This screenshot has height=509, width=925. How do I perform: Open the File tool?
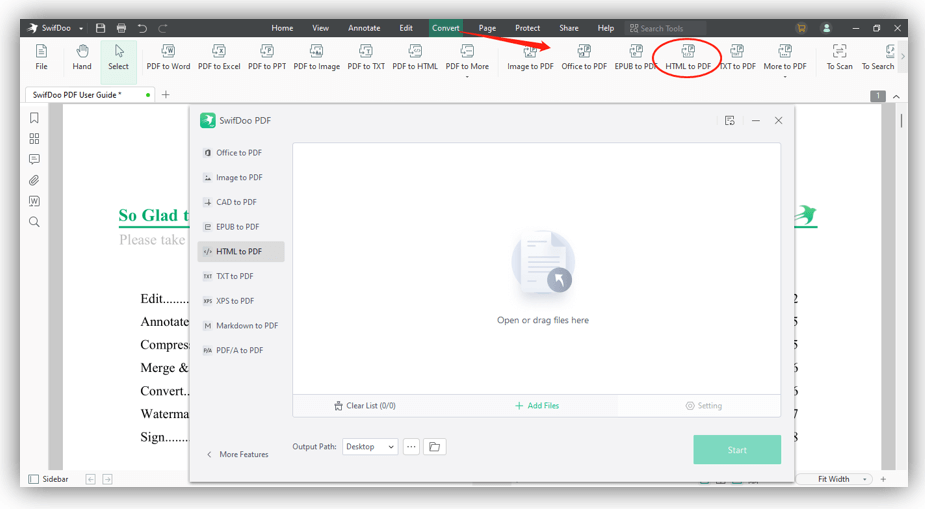pos(41,57)
